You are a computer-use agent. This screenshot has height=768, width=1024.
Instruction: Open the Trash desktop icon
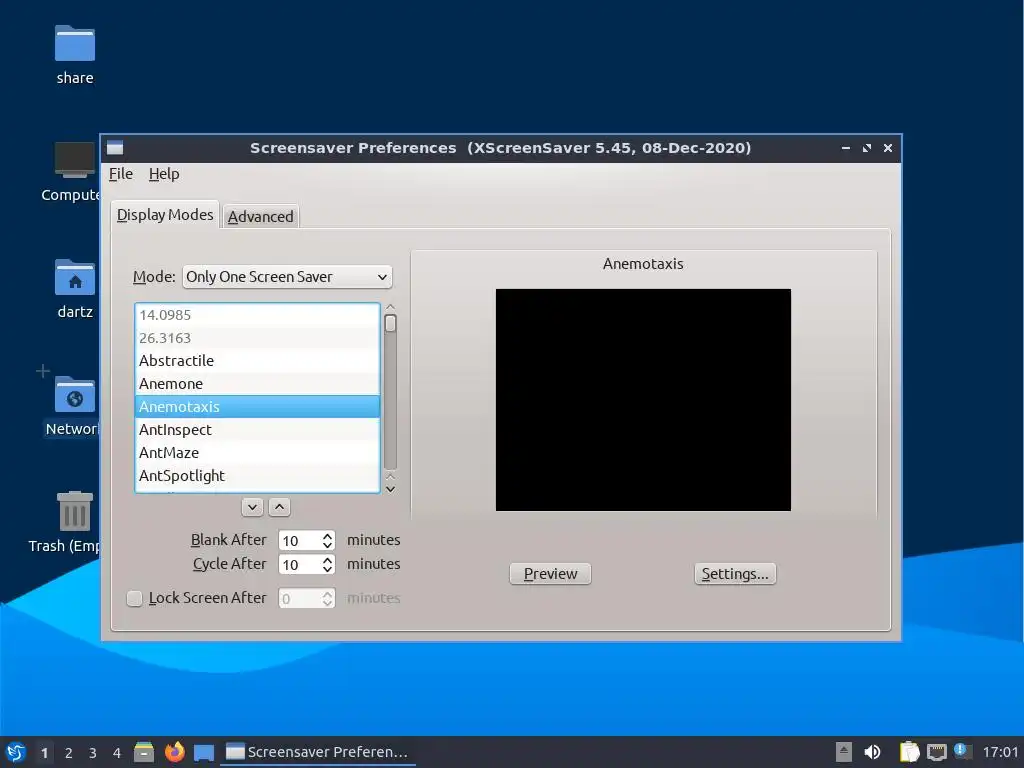(65, 522)
